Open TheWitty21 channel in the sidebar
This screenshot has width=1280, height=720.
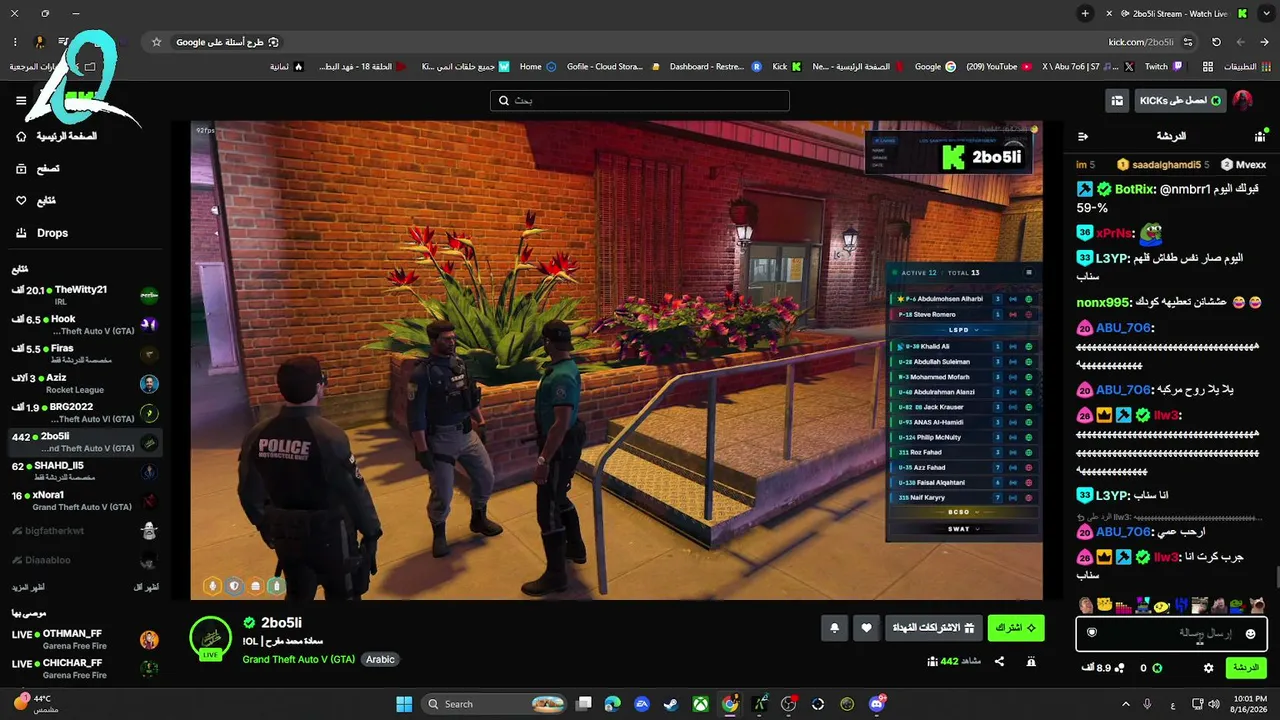(x=85, y=296)
